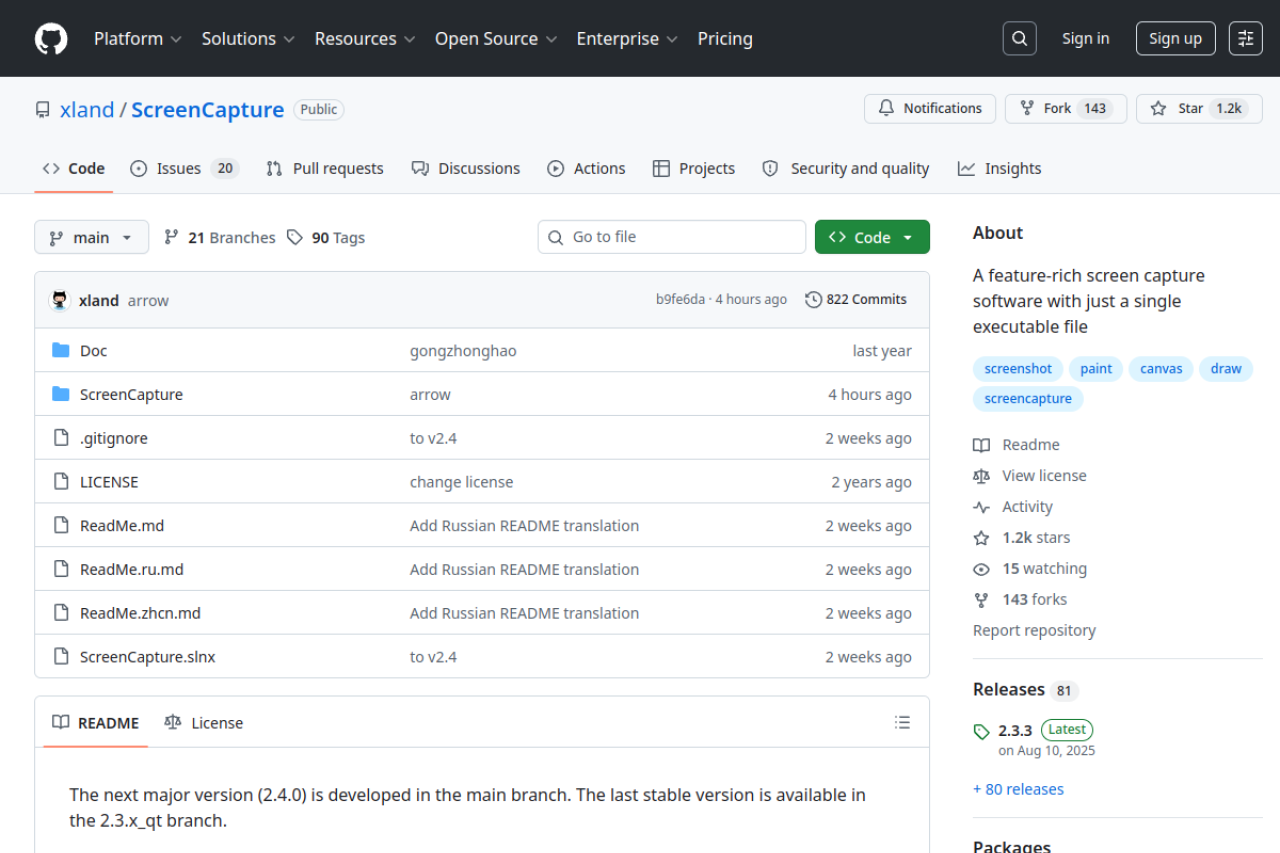This screenshot has width=1280, height=853.
Task: Open the xland owner link
Action: 87,110
